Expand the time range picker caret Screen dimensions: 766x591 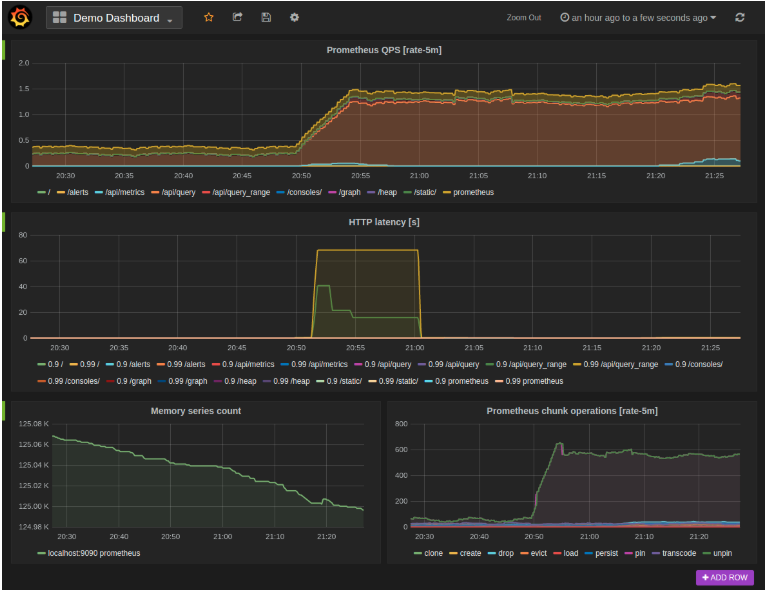tap(713, 18)
